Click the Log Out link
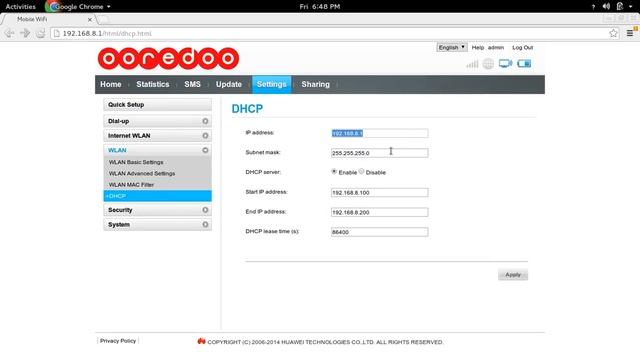Viewport: 640px width, 360px height. point(522,47)
